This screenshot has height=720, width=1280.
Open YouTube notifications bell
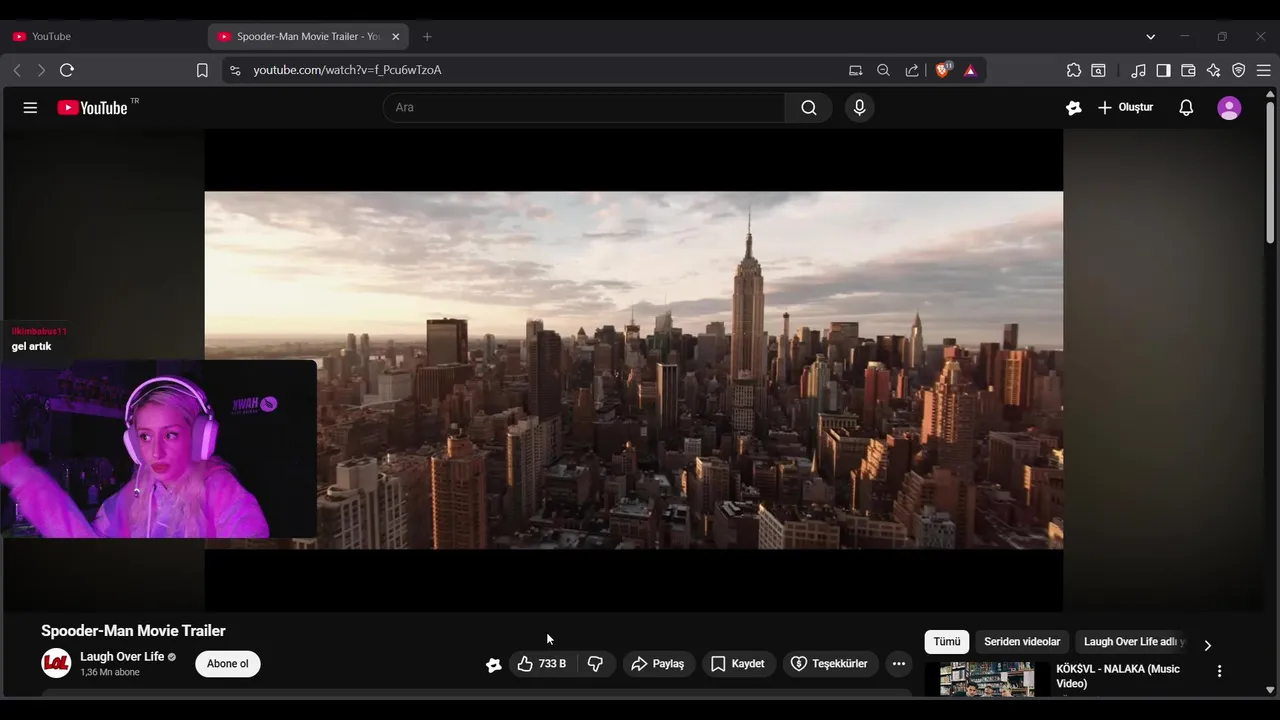pos(1186,108)
